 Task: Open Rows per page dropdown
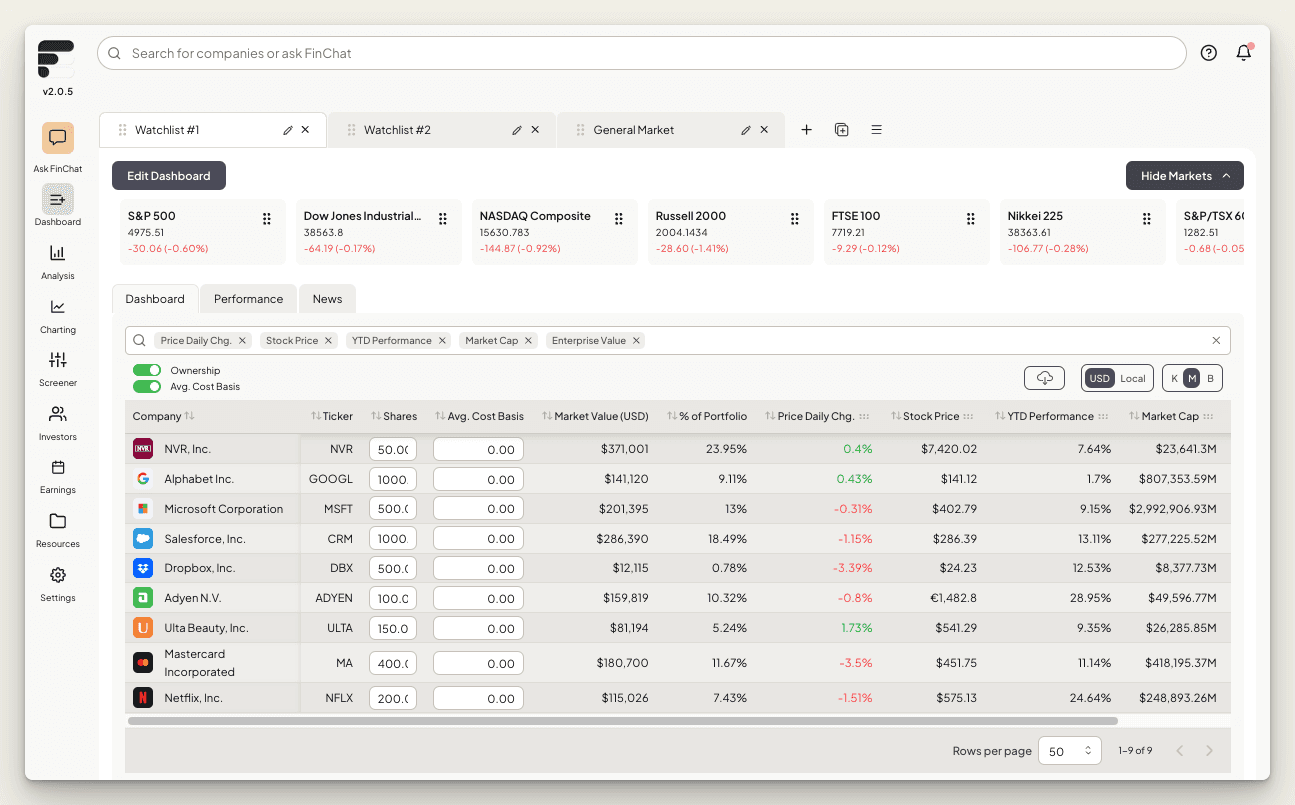1069,751
